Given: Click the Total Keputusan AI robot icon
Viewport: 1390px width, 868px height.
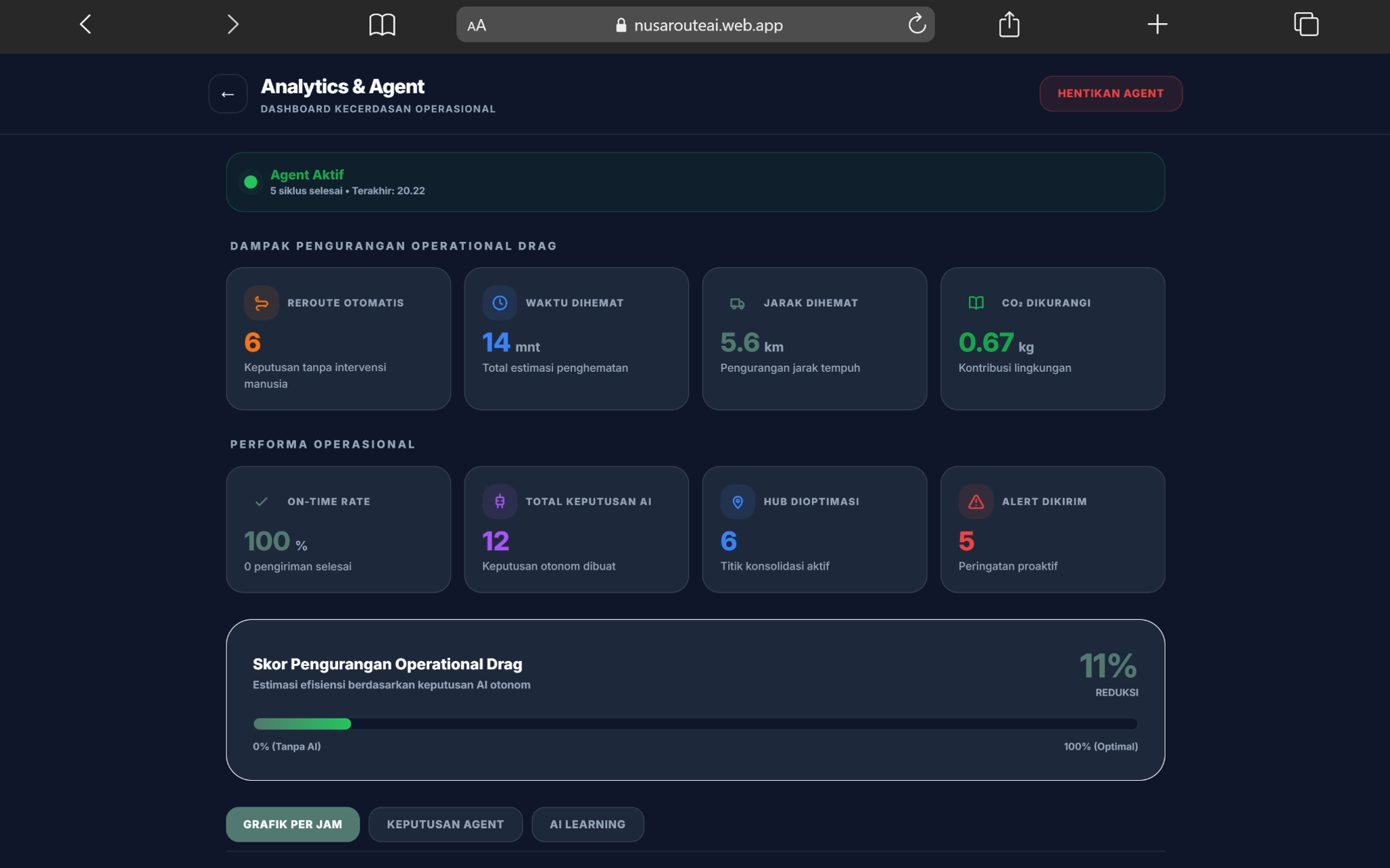Looking at the screenshot, I should [500, 502].
